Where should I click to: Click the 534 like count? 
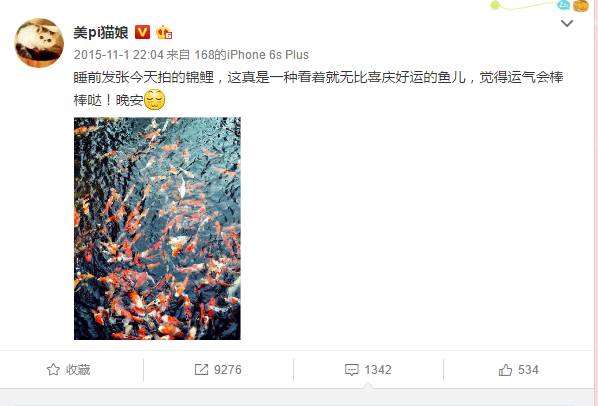click(528, 369)
